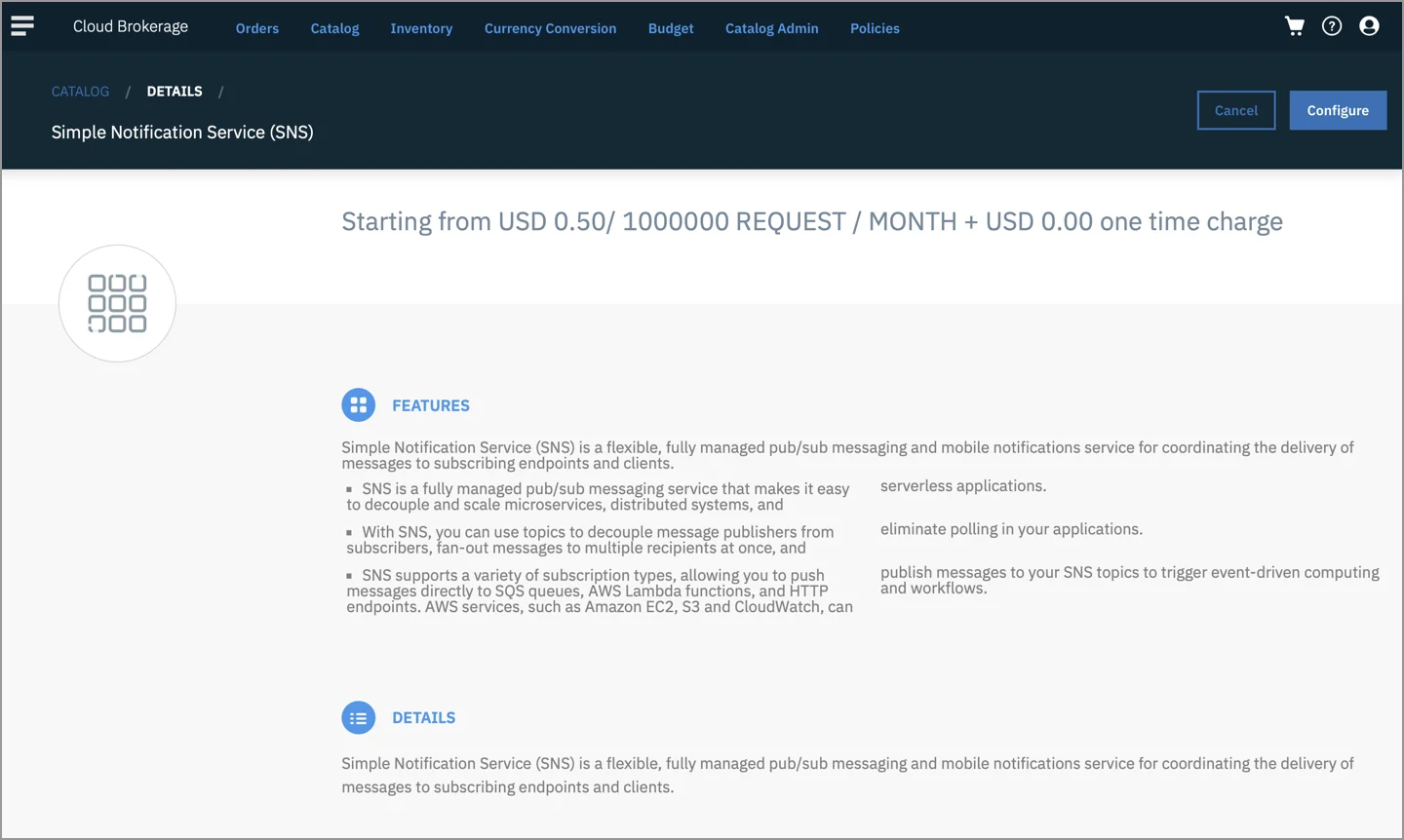This screenshot has width=1404, height=840.
Task: Click the Cloud Brokerage title
Action: (x=131, y=26)
